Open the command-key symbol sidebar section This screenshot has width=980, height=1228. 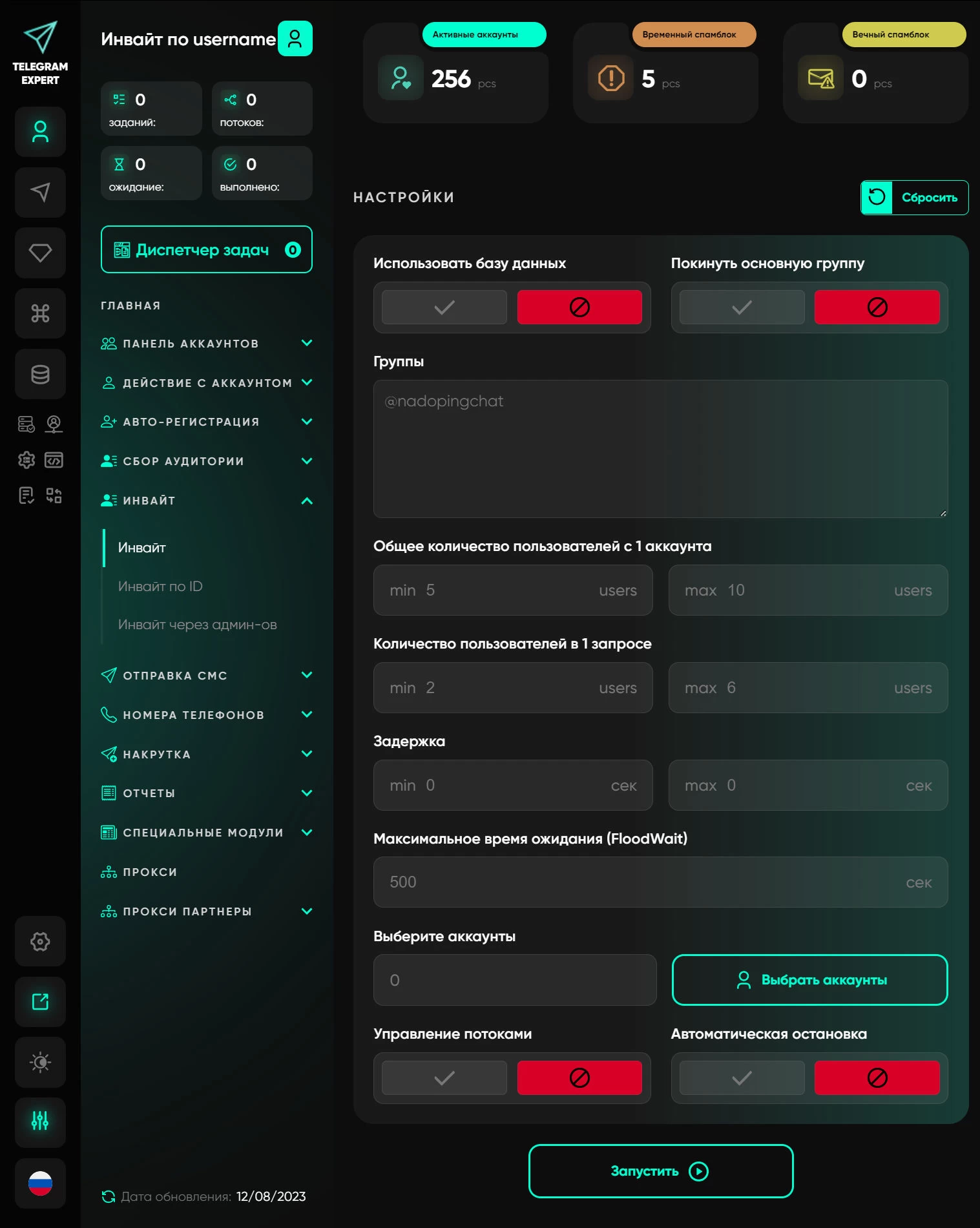pyautogui.click(x=40, y=313)
